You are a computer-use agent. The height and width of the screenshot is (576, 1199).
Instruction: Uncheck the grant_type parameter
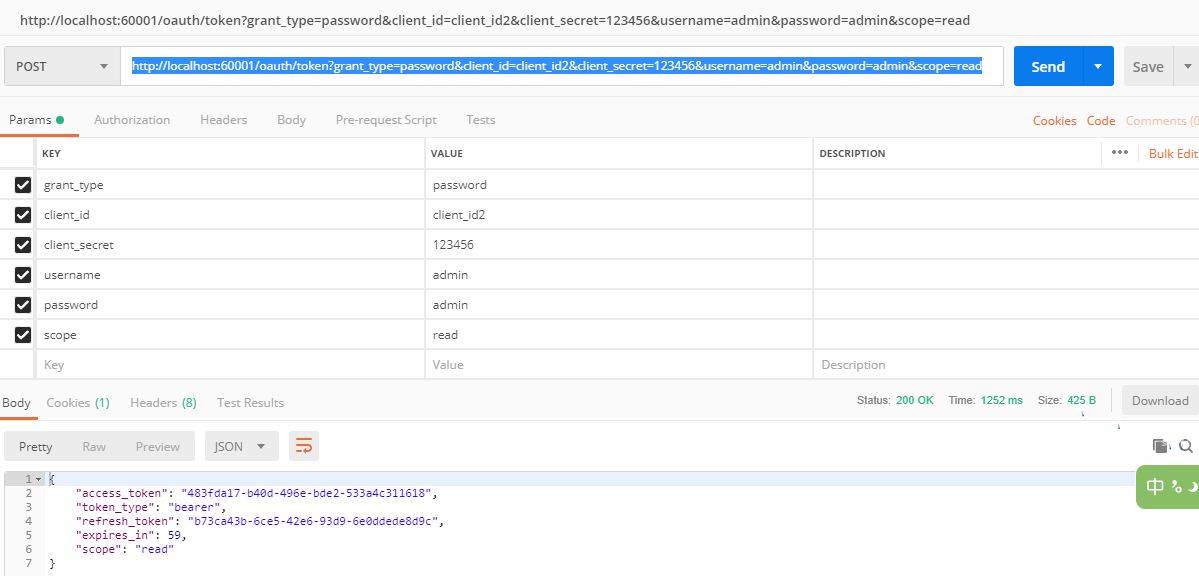point(23,184)
